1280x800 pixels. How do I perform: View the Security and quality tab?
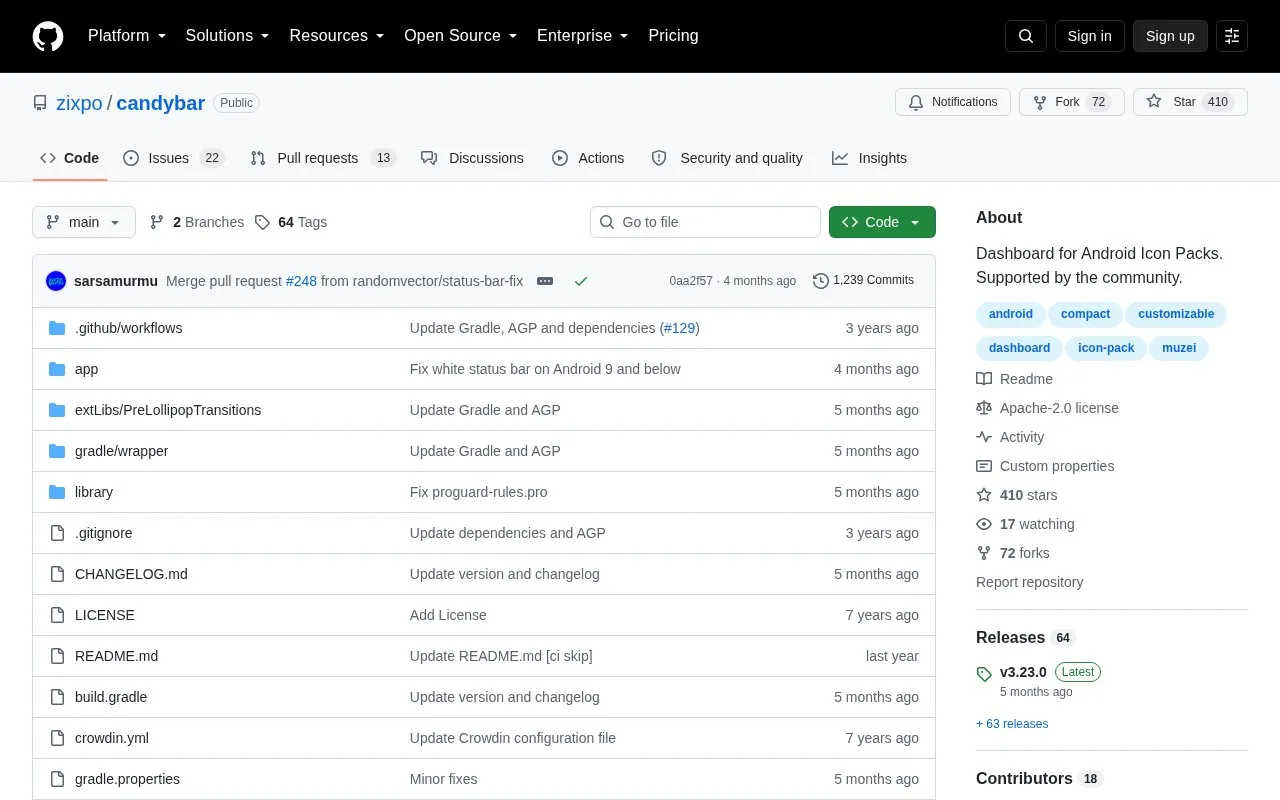coord(727,158)
